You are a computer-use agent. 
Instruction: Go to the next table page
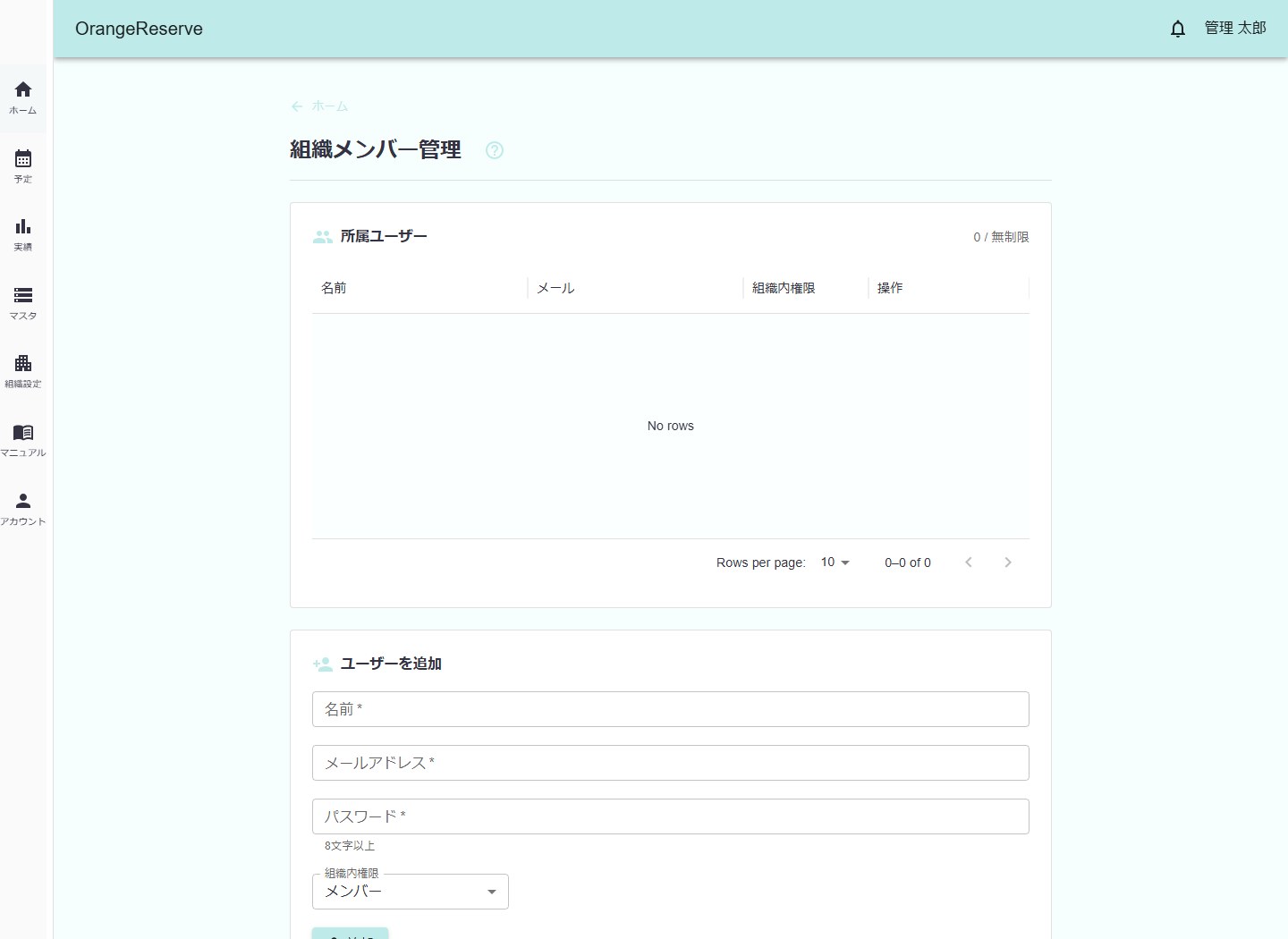[x=1008, y=563]
